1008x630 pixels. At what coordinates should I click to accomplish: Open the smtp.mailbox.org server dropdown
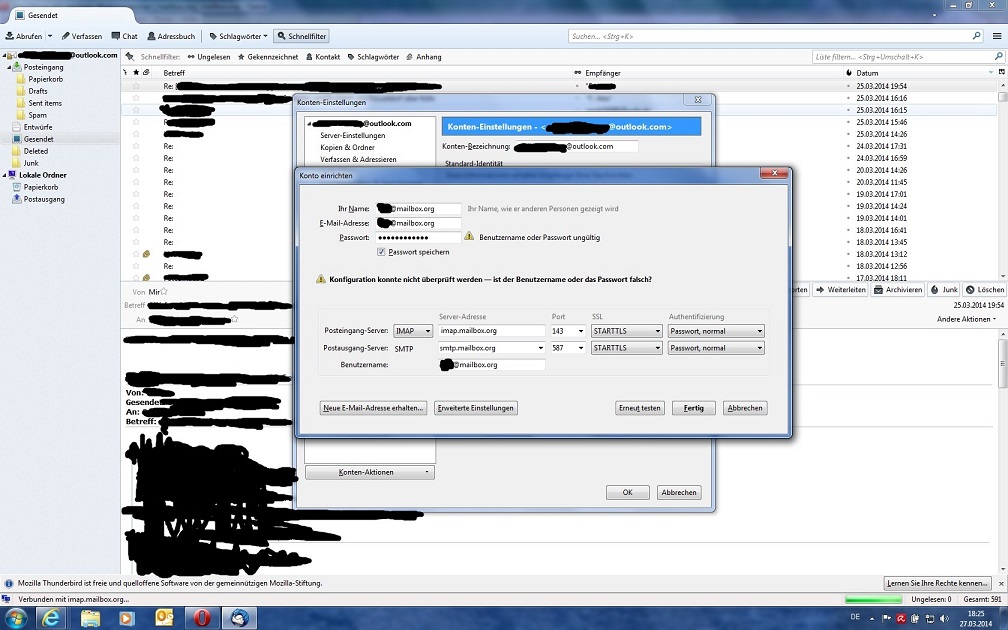click(540, 348)
